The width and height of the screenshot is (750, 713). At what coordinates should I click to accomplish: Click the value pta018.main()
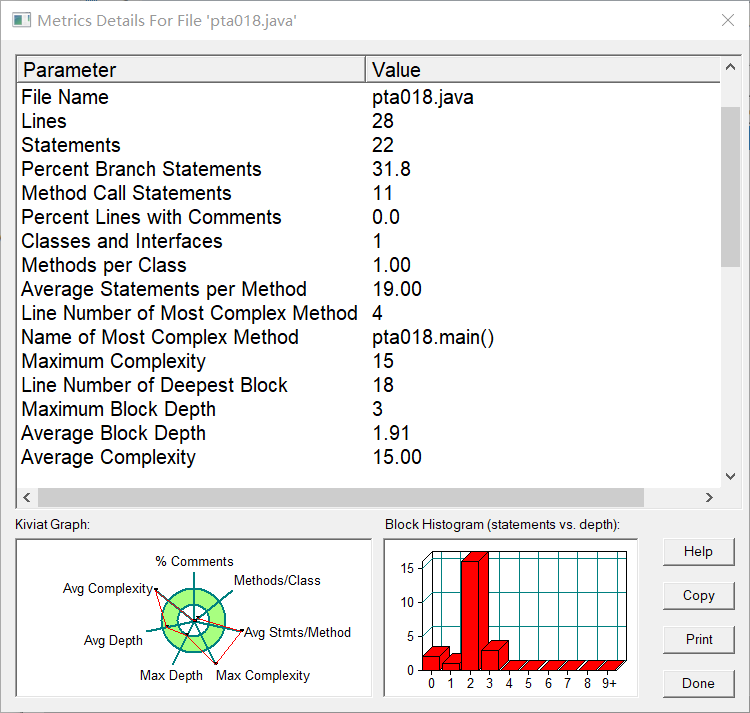click(433, 337)
